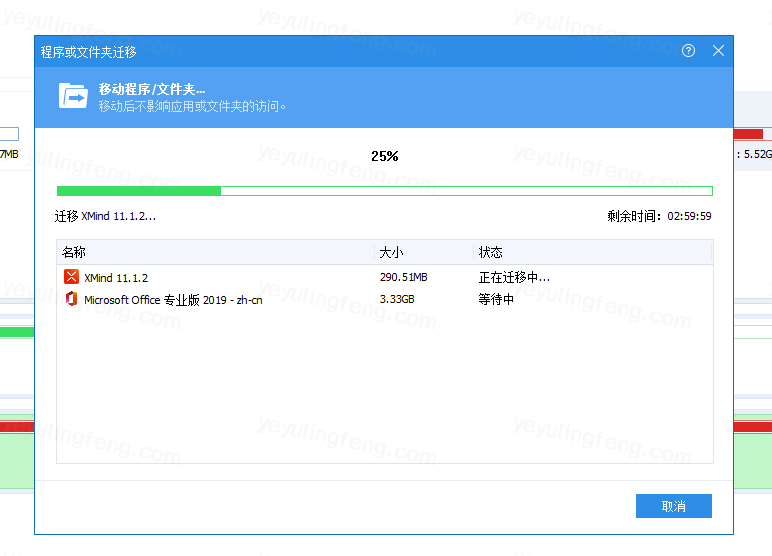Click the 正在迁移中... status text

514,277
